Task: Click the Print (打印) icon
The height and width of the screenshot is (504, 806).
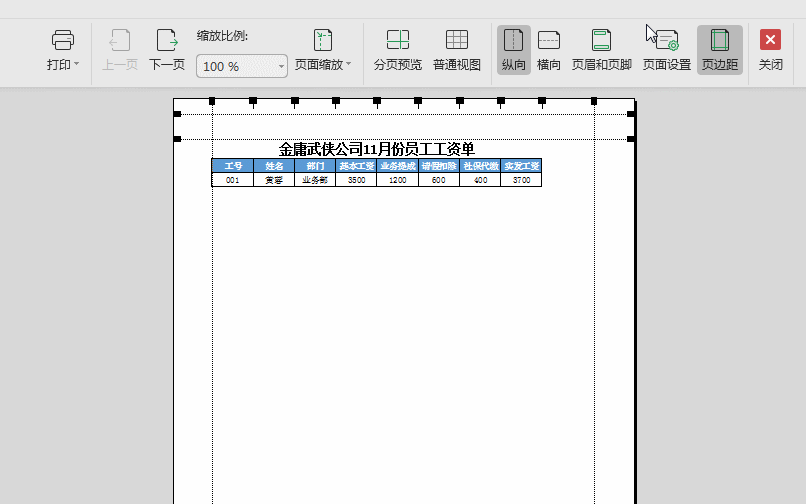Action: pyautogui.click(x=63, y=40)
